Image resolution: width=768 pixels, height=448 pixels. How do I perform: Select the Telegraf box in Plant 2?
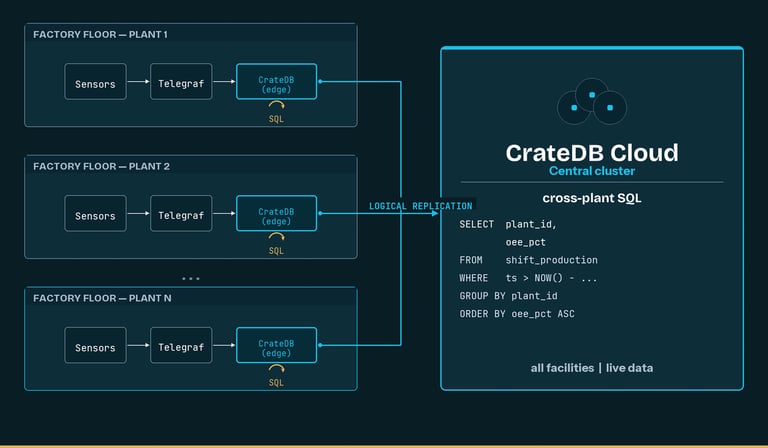181,213
